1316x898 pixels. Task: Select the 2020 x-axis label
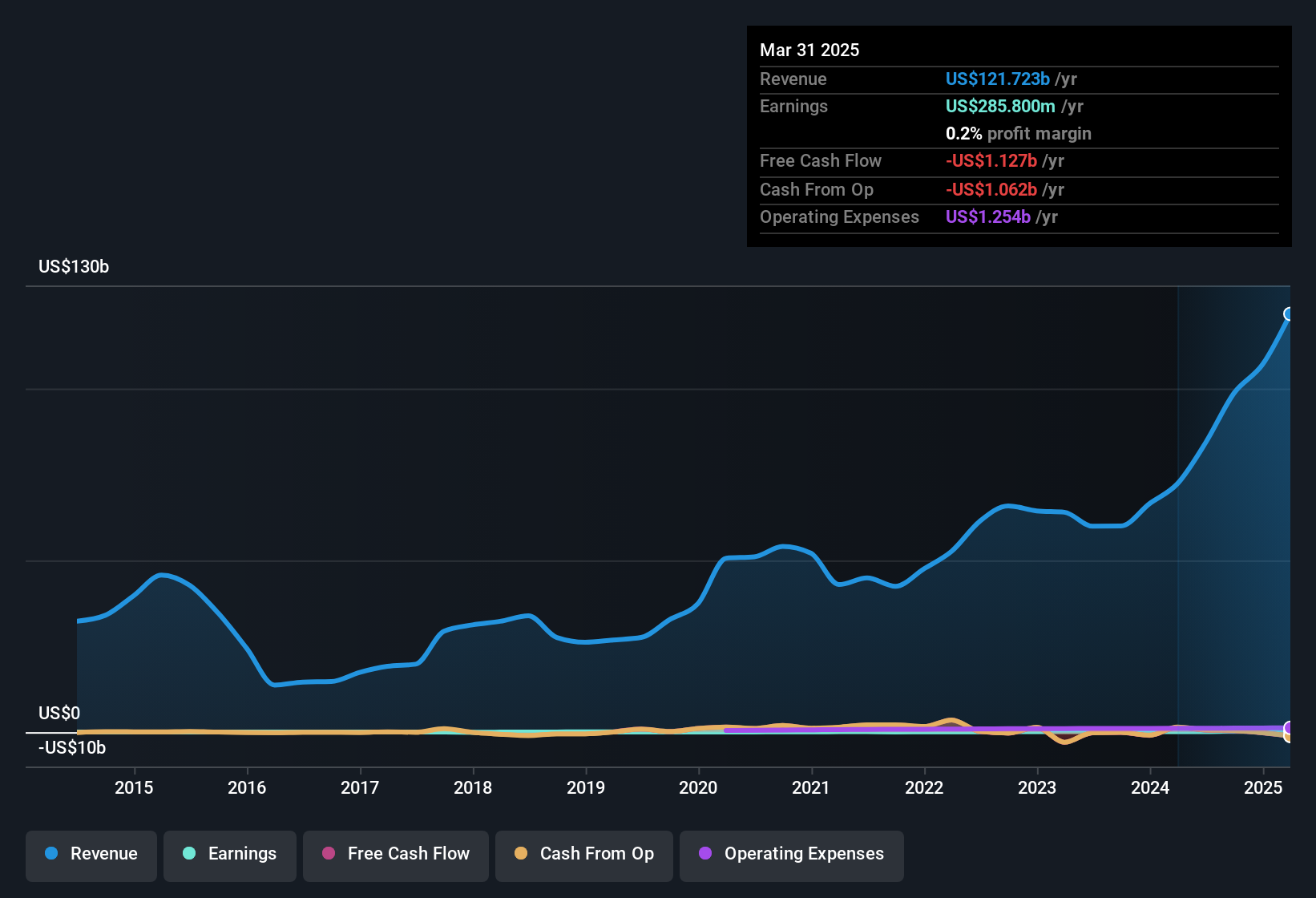(x=698, y=787)
